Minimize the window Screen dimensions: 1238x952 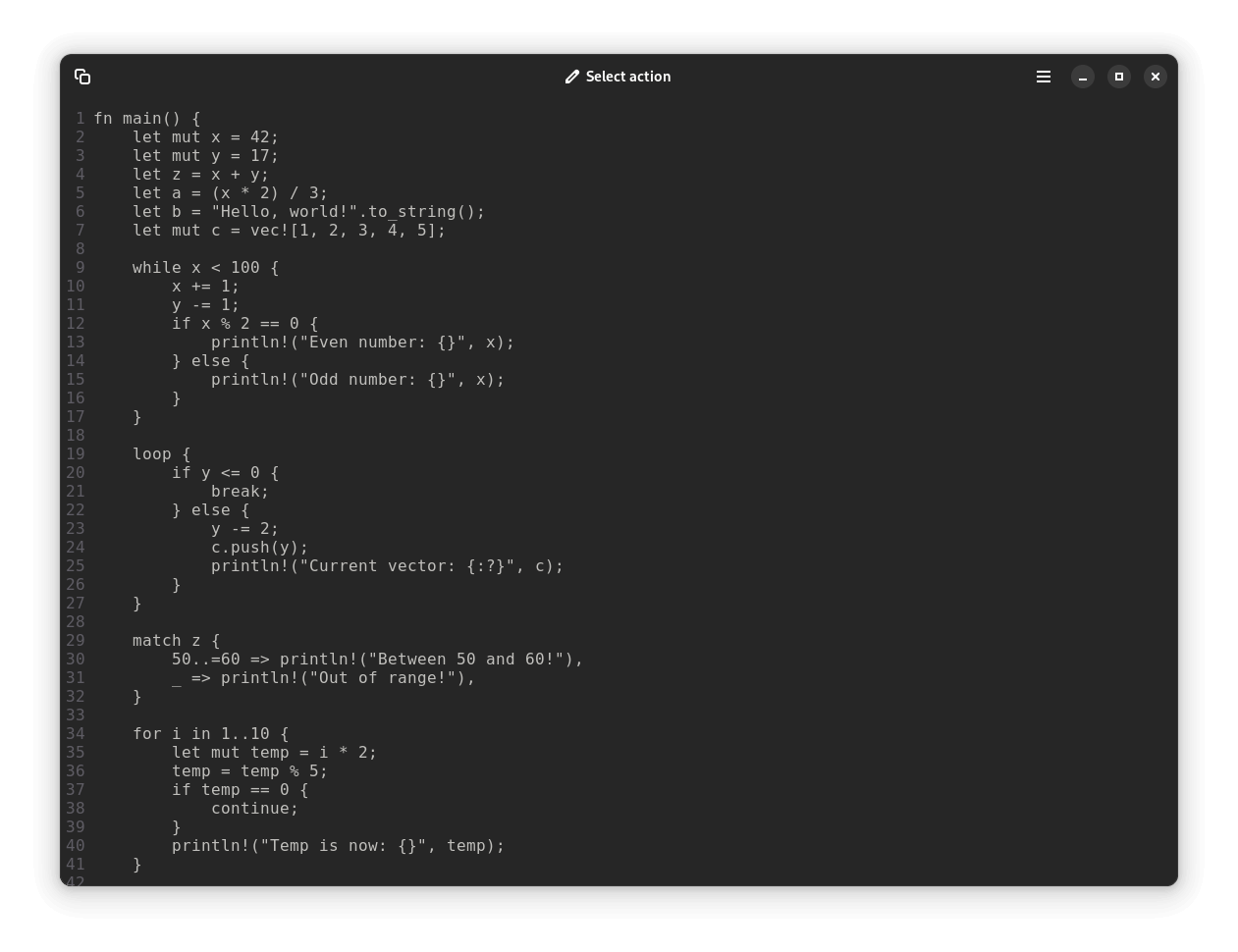(x=1083, y=77)
